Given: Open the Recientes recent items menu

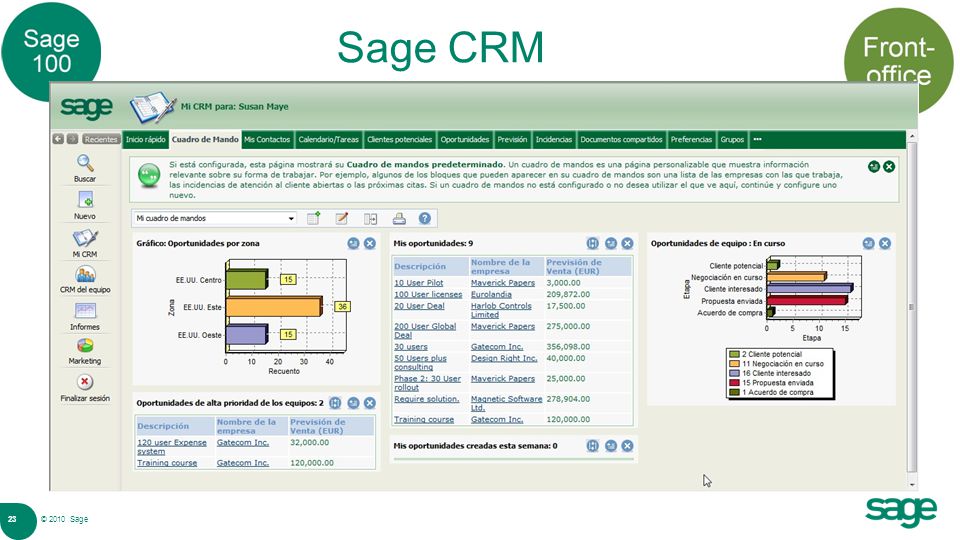Looking at the screenshot, I should (x=100, y=140).
